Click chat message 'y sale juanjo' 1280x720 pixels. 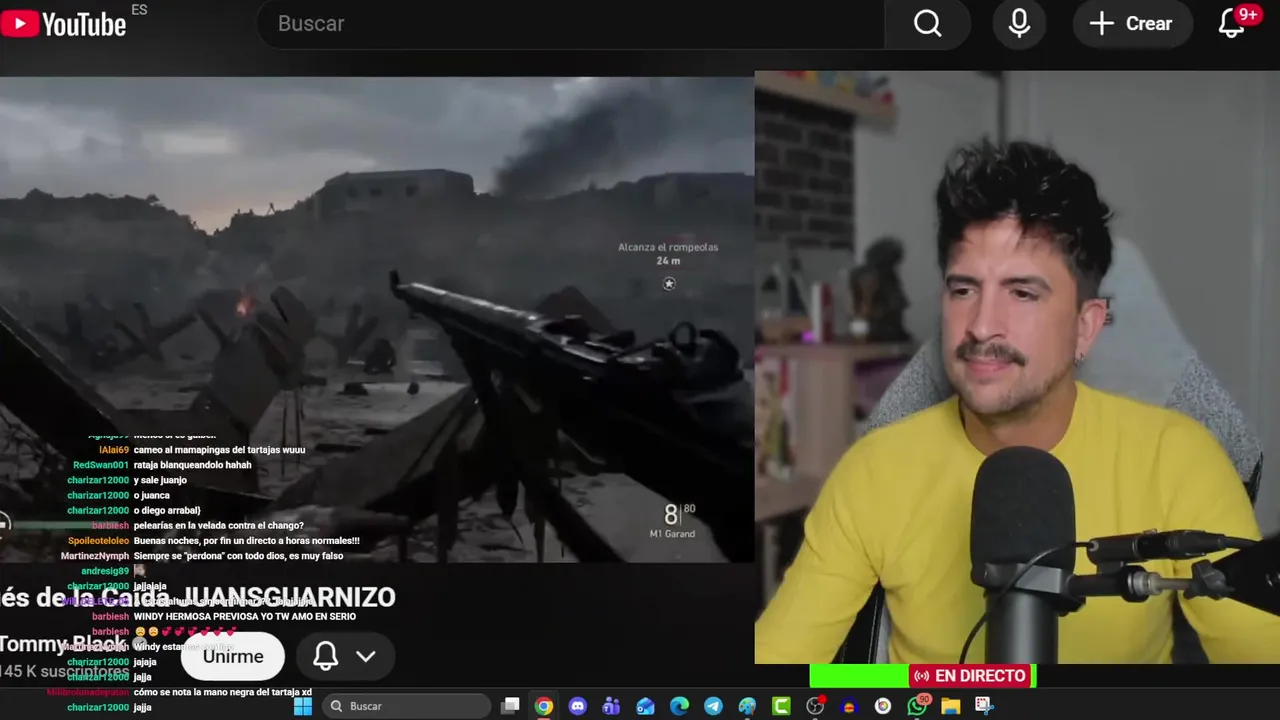(x=160, y=480)
